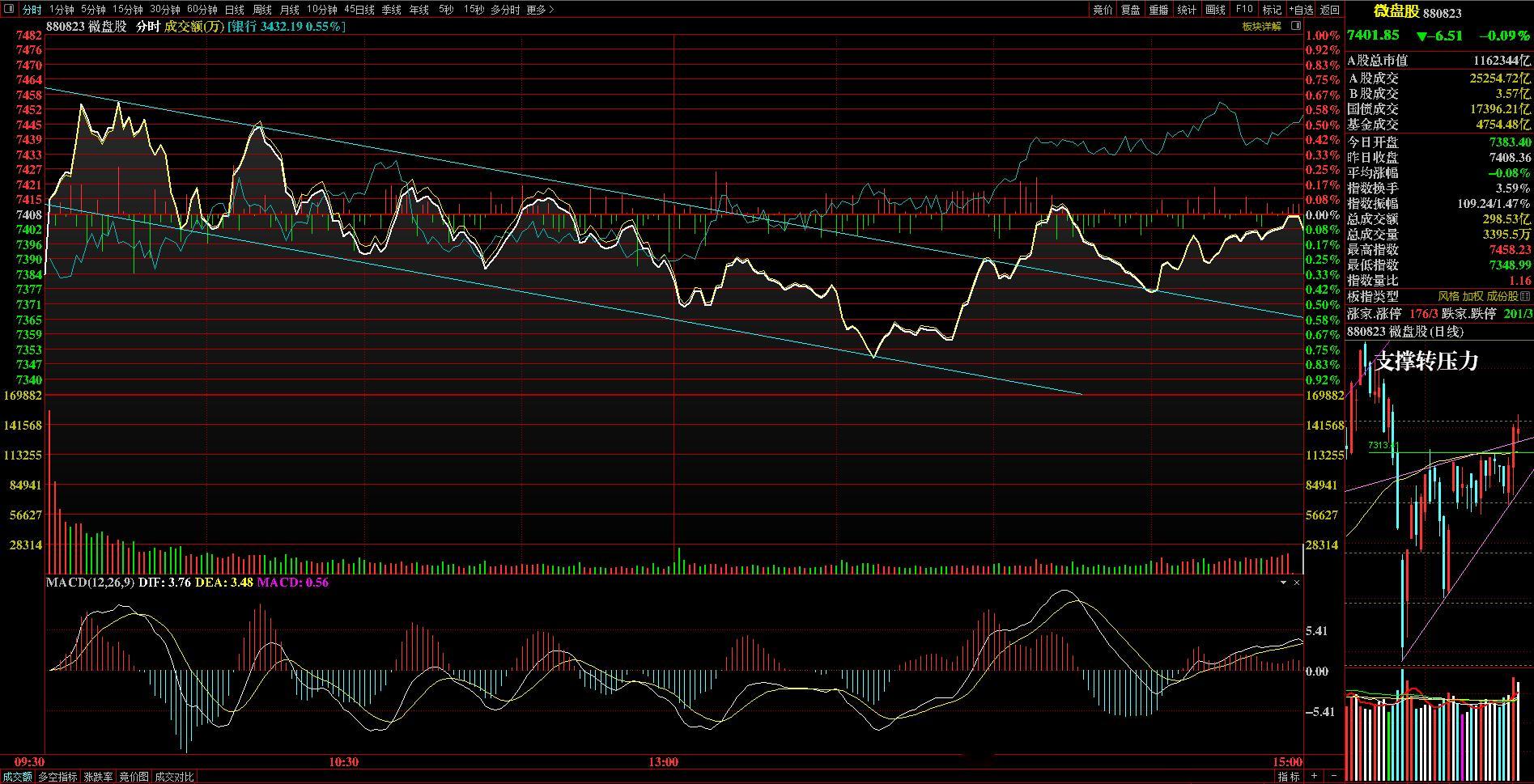The width and height of the screenshot is (1534, 784).
Task: Select the 1分钟 chart period
Action: pyautogui.click(x=62, y=10)
